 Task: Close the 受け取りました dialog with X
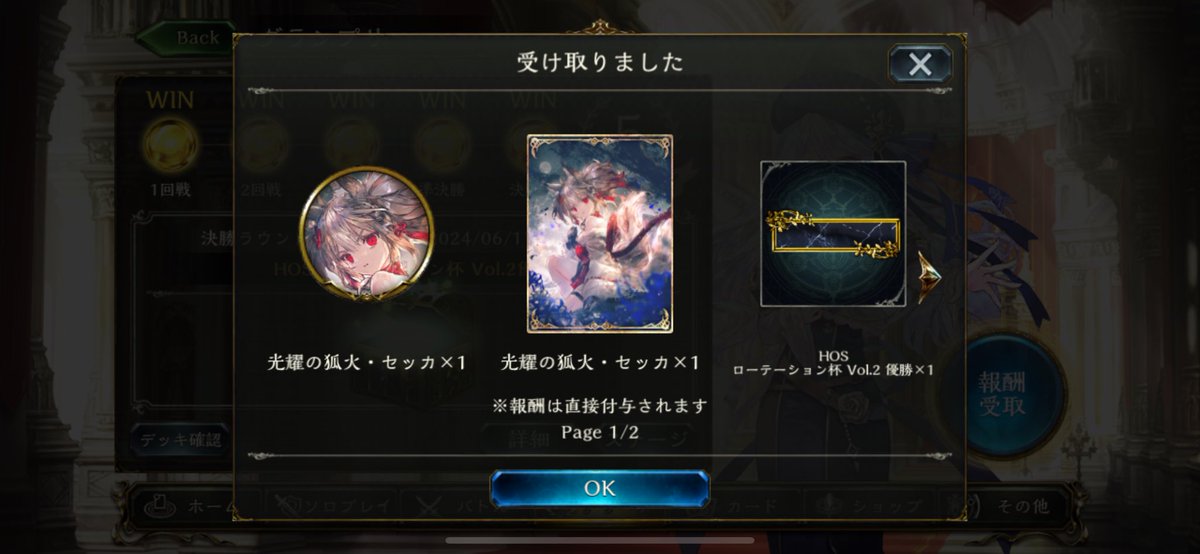click(919, 65)
